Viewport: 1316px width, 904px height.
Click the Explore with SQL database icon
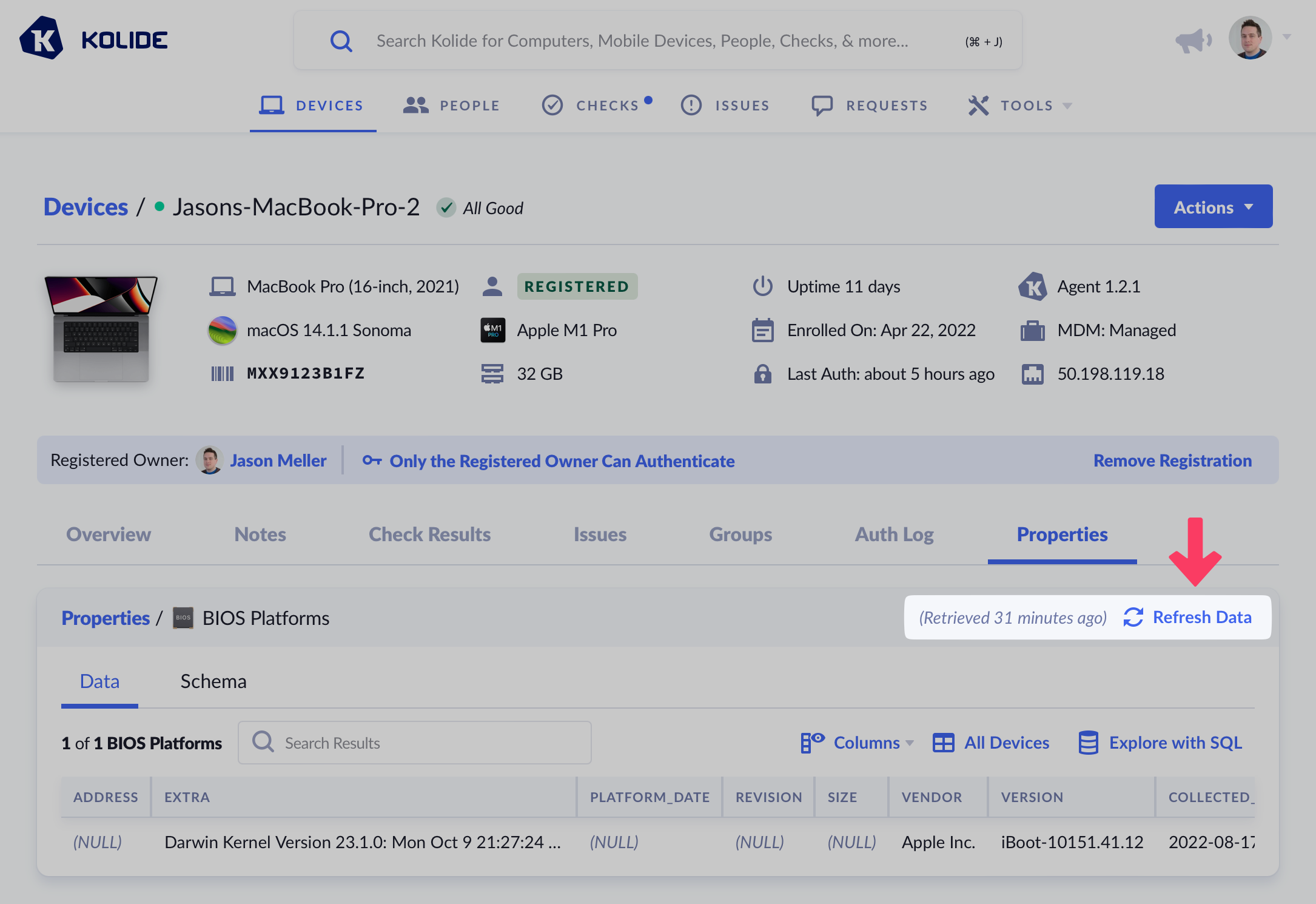1088,743
